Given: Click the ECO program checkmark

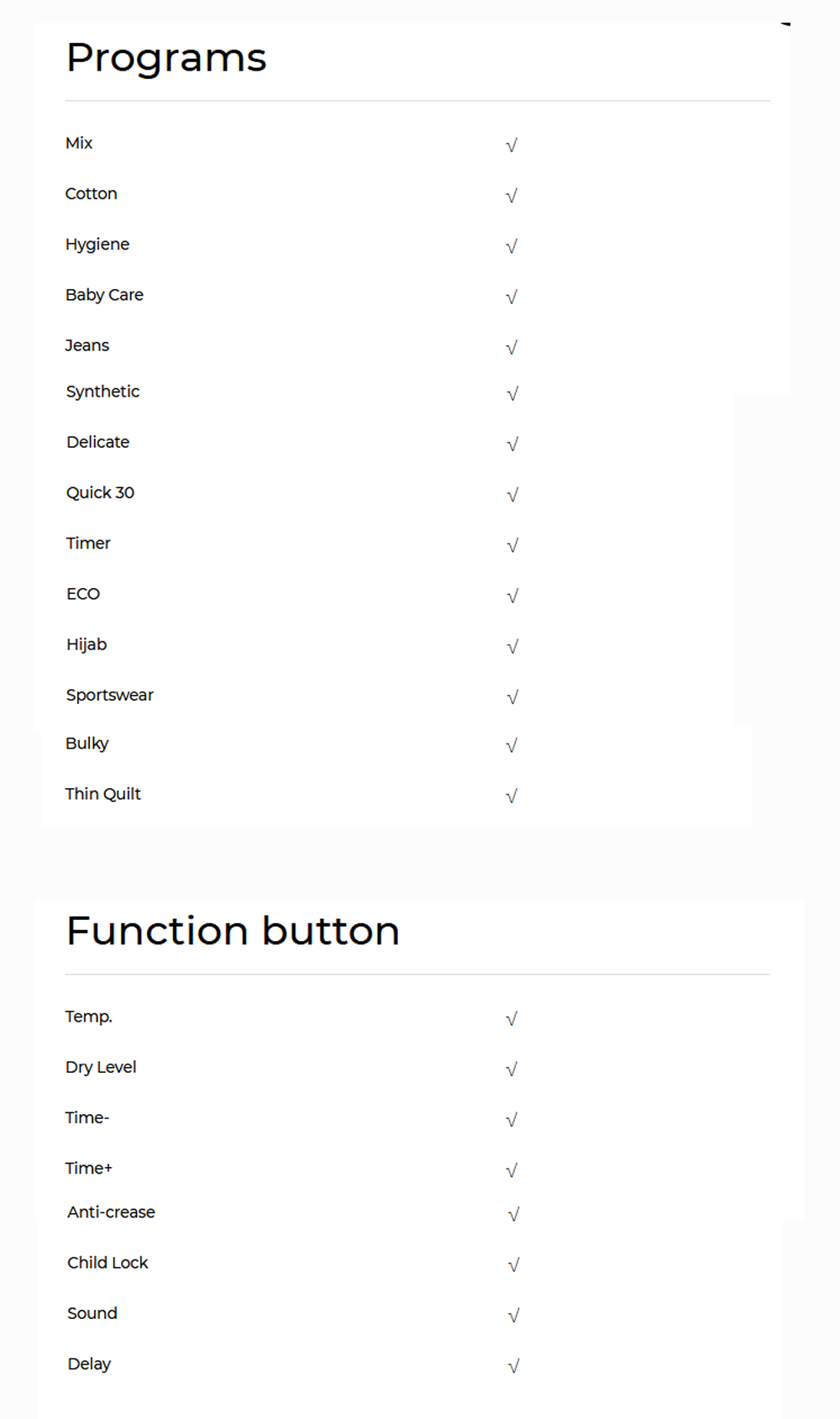Looking at the screenshot, I should pyautogui.click(x=512, y=596).
